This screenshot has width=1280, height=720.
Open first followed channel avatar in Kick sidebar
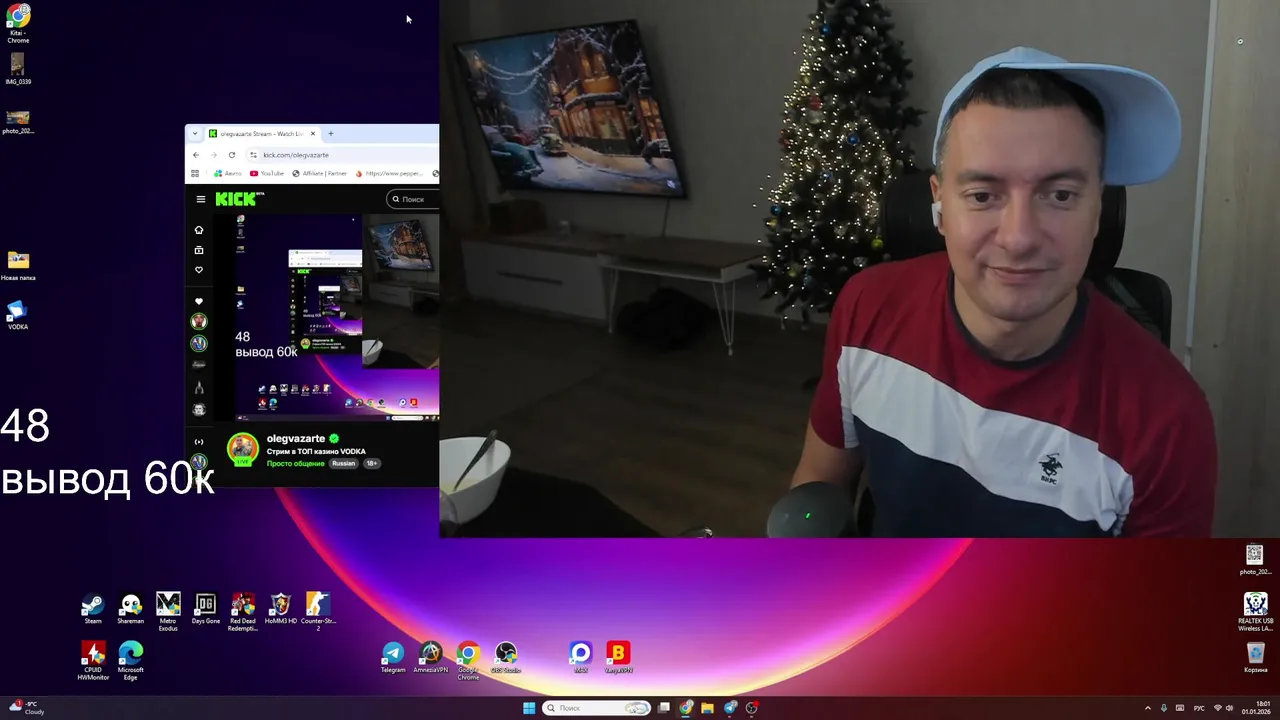click(199, 321)
